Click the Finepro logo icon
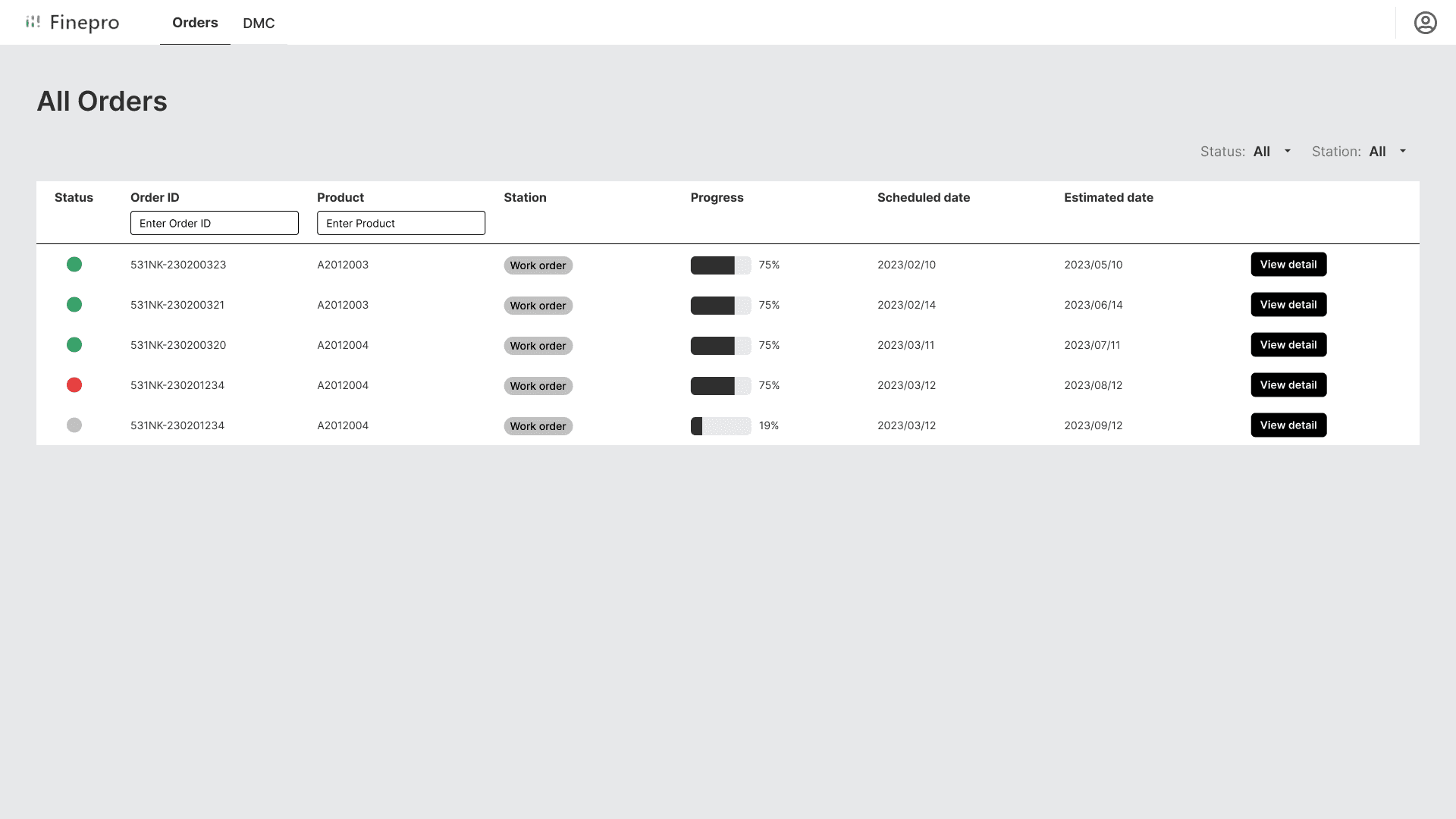The image size is (1456, 819). coord(33,22)
